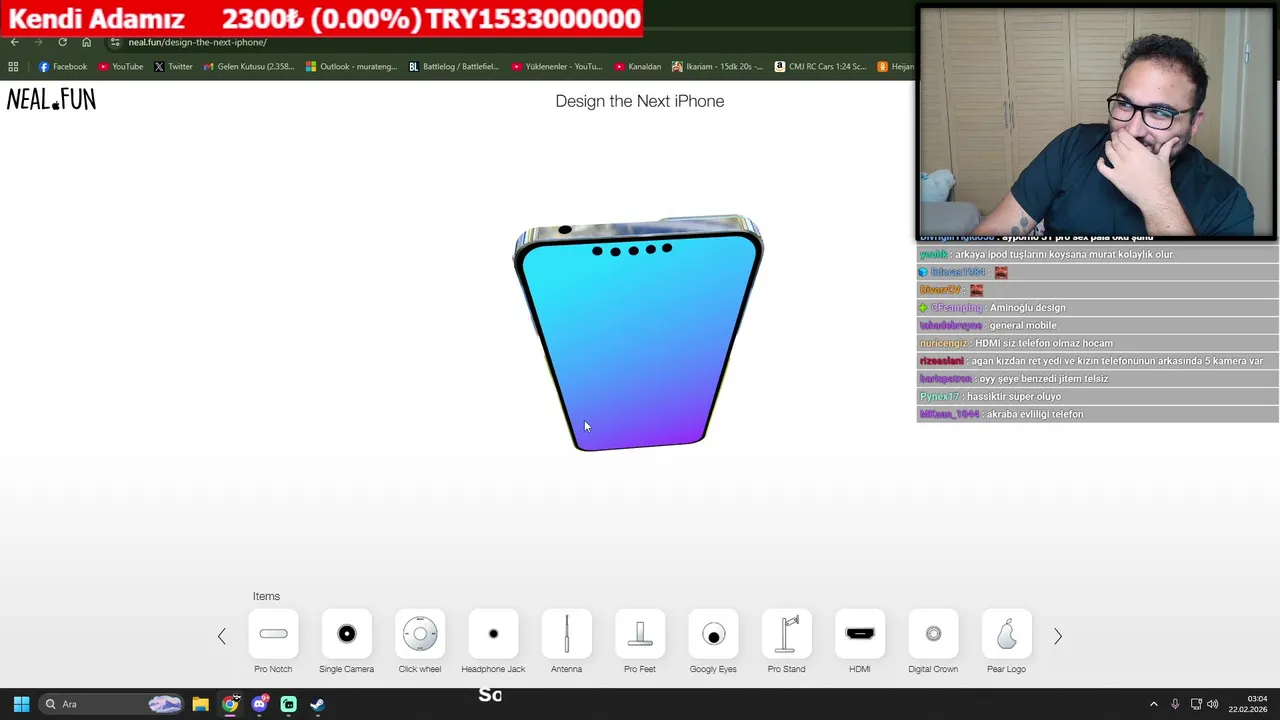This screenshot has height=720, width=1280.
Task: Open Steam from taskbar
Action: click(x=317, y=704)
